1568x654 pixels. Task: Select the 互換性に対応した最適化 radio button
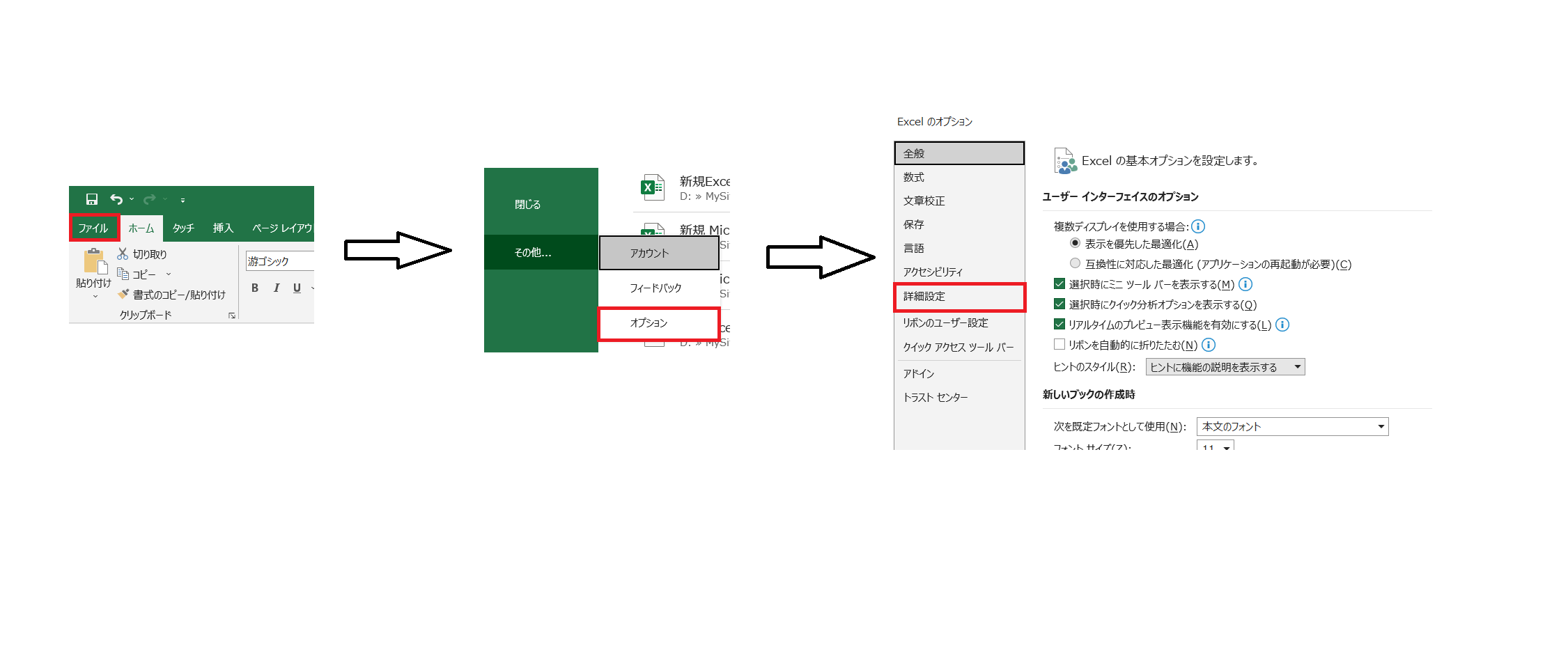(1073, 263)
